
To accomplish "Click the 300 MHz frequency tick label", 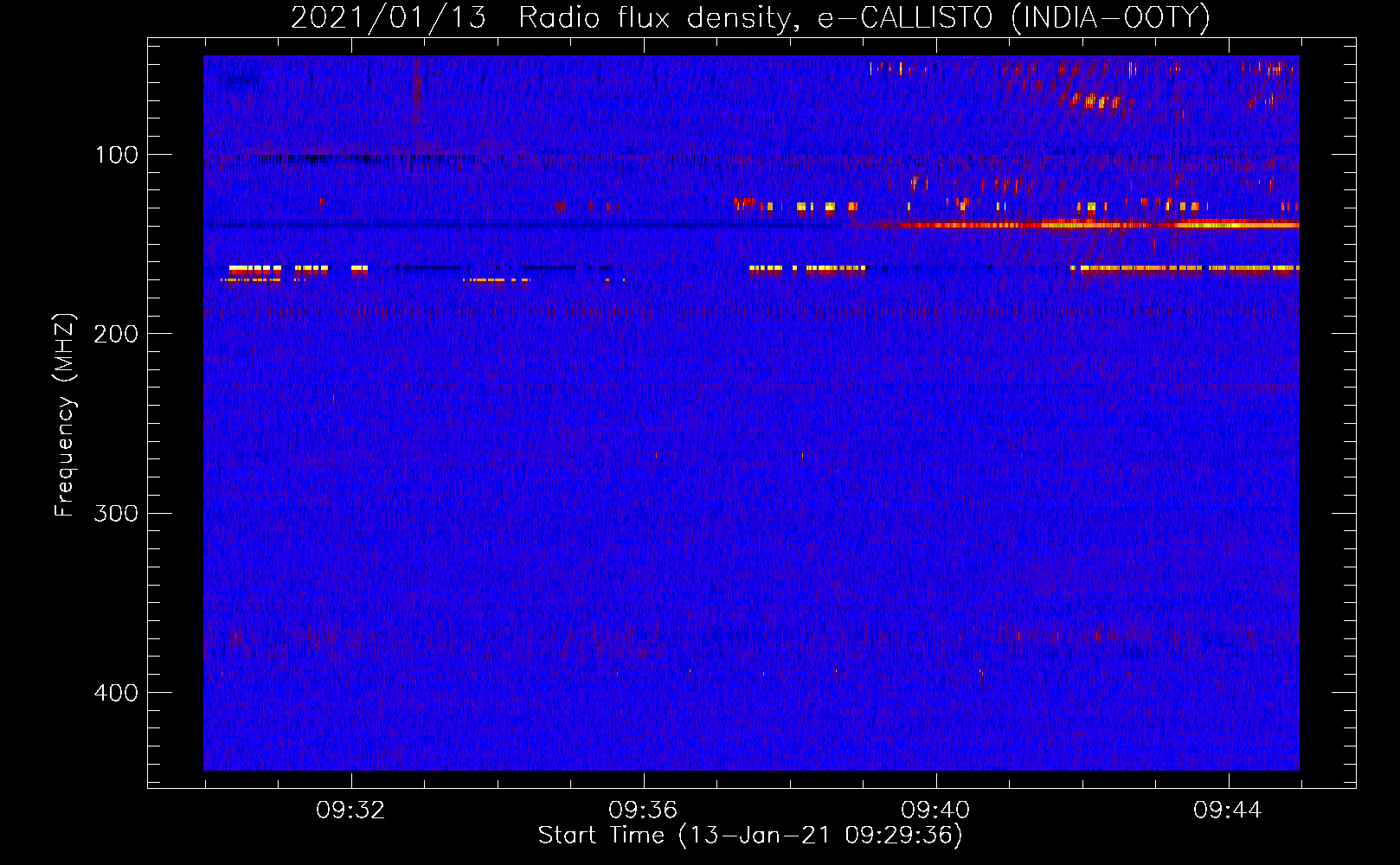I will click(116, 513).
